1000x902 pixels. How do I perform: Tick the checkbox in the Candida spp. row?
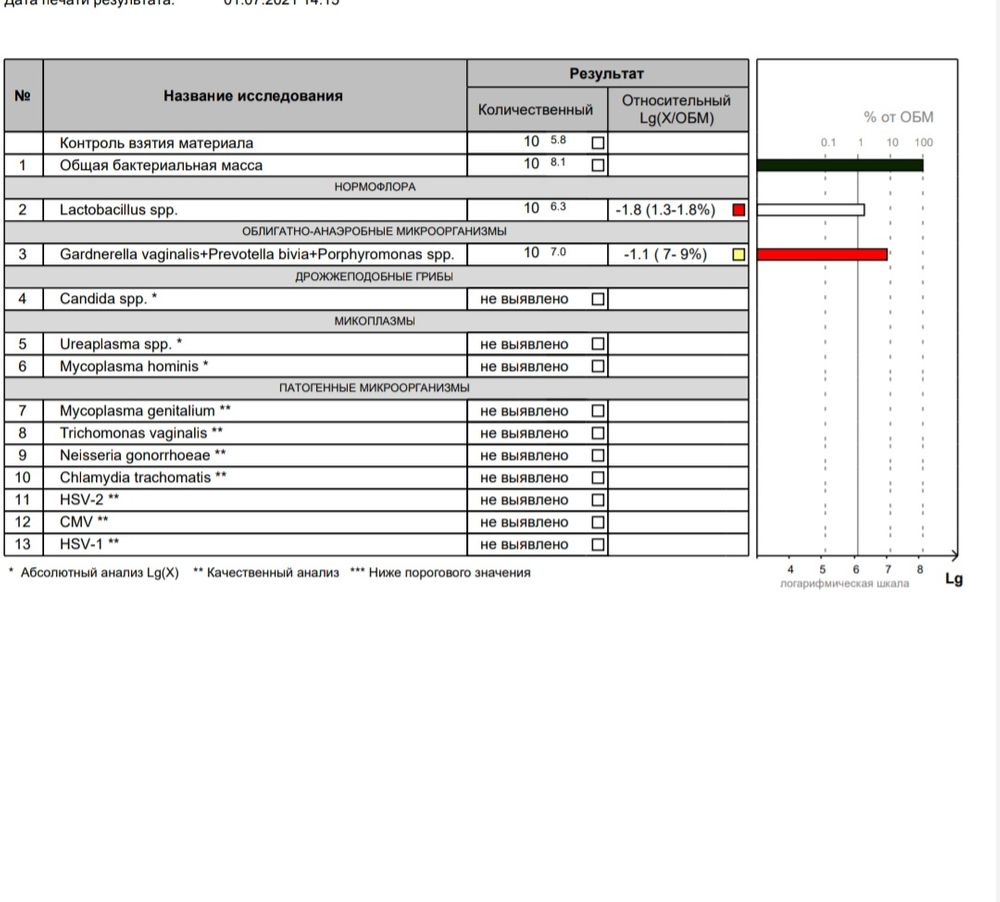point(598,299)
